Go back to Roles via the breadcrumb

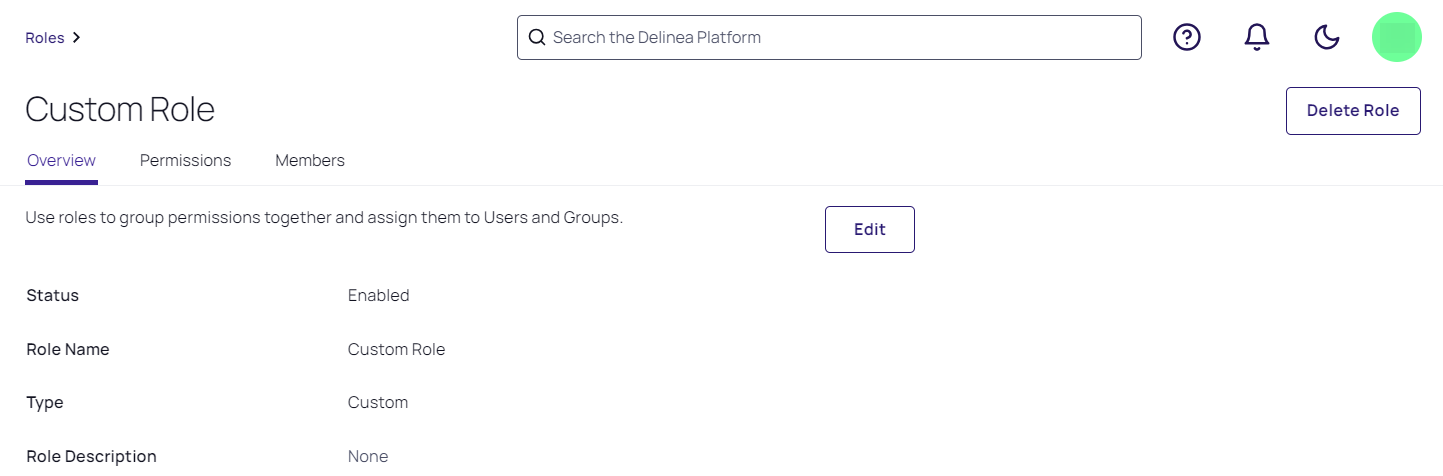pos(45,38)
